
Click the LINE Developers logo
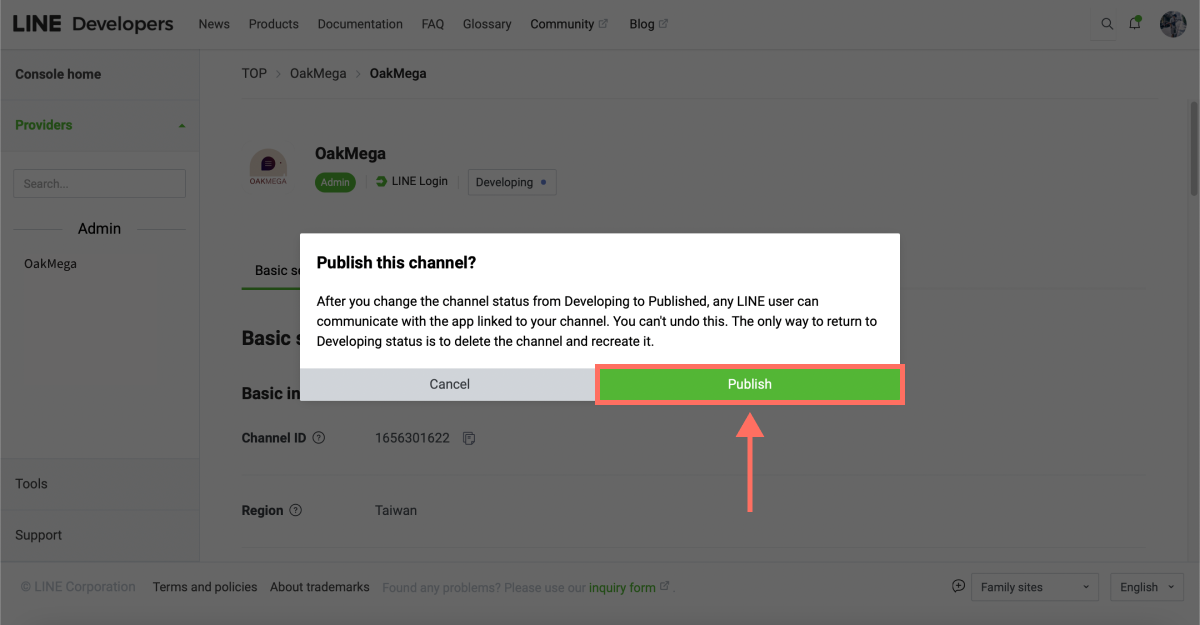93,24
